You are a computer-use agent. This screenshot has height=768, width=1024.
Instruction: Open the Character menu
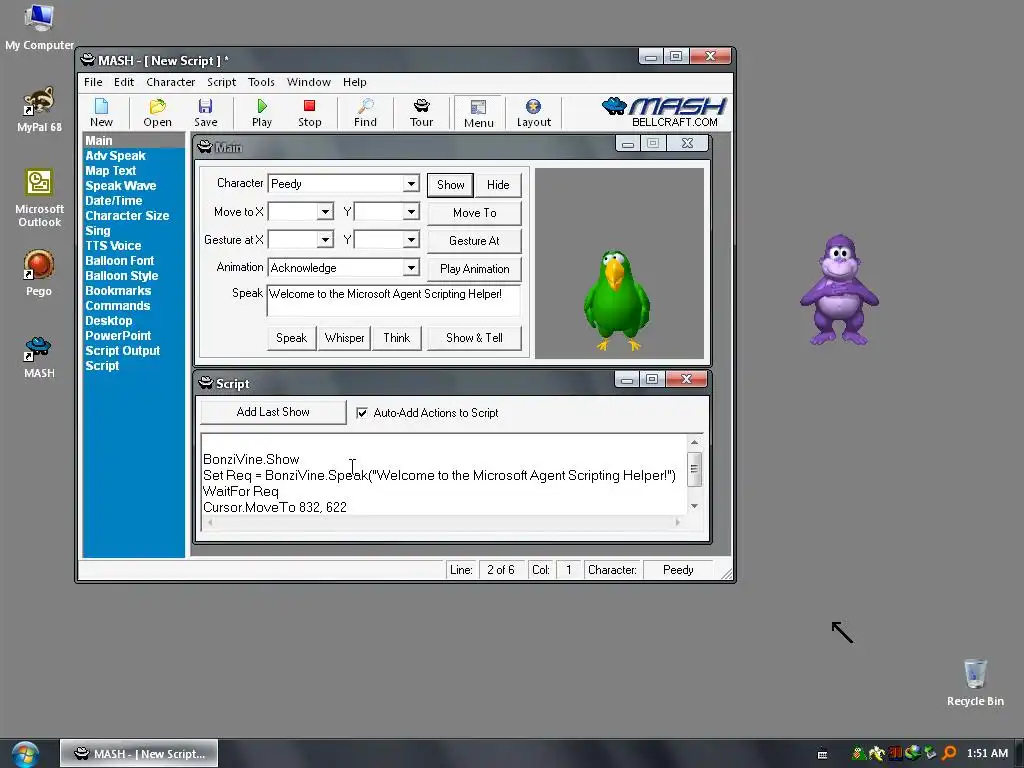click(x=170, y=82)
